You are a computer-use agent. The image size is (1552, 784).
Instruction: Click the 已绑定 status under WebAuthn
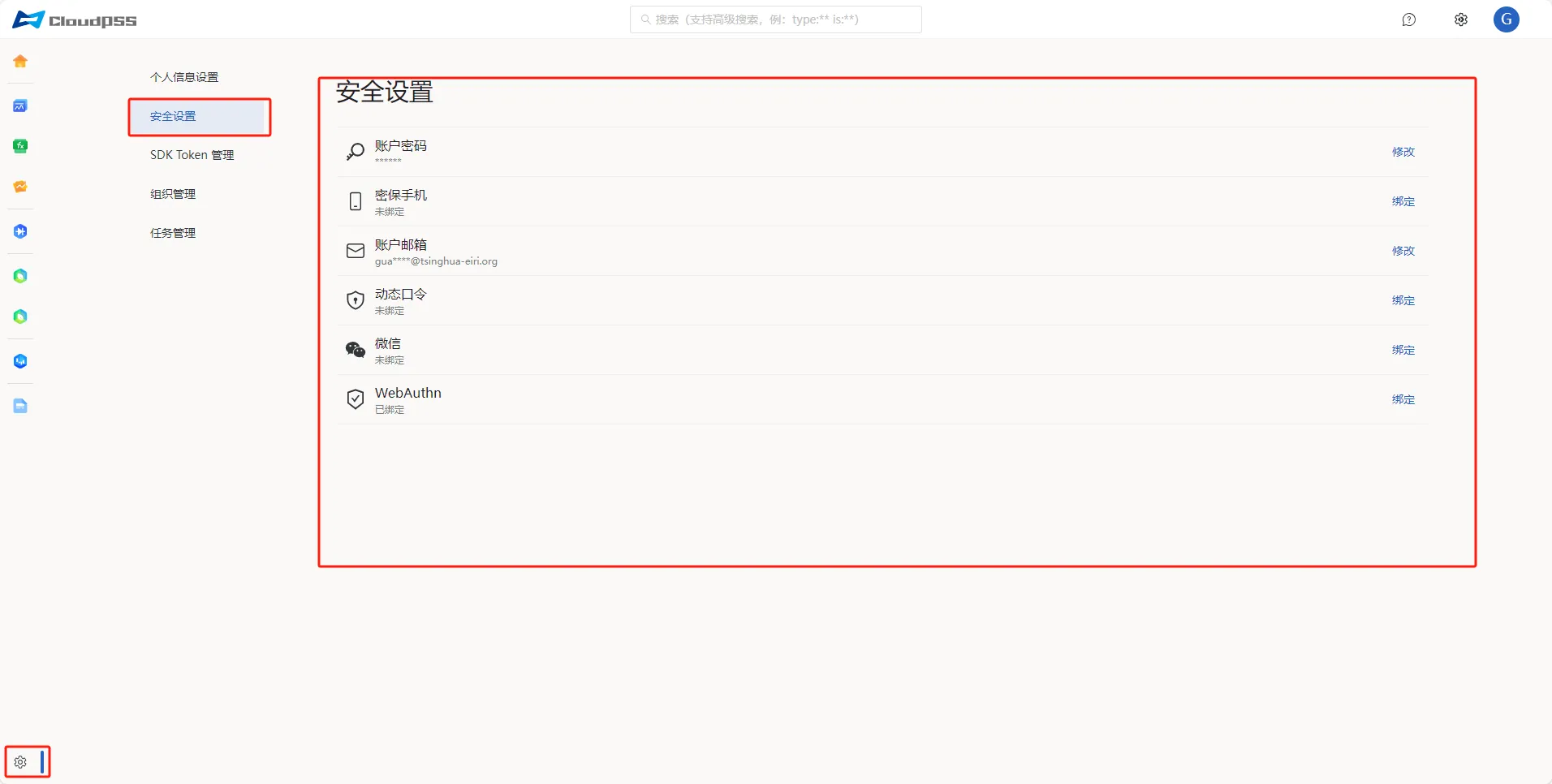click(390, 410)
